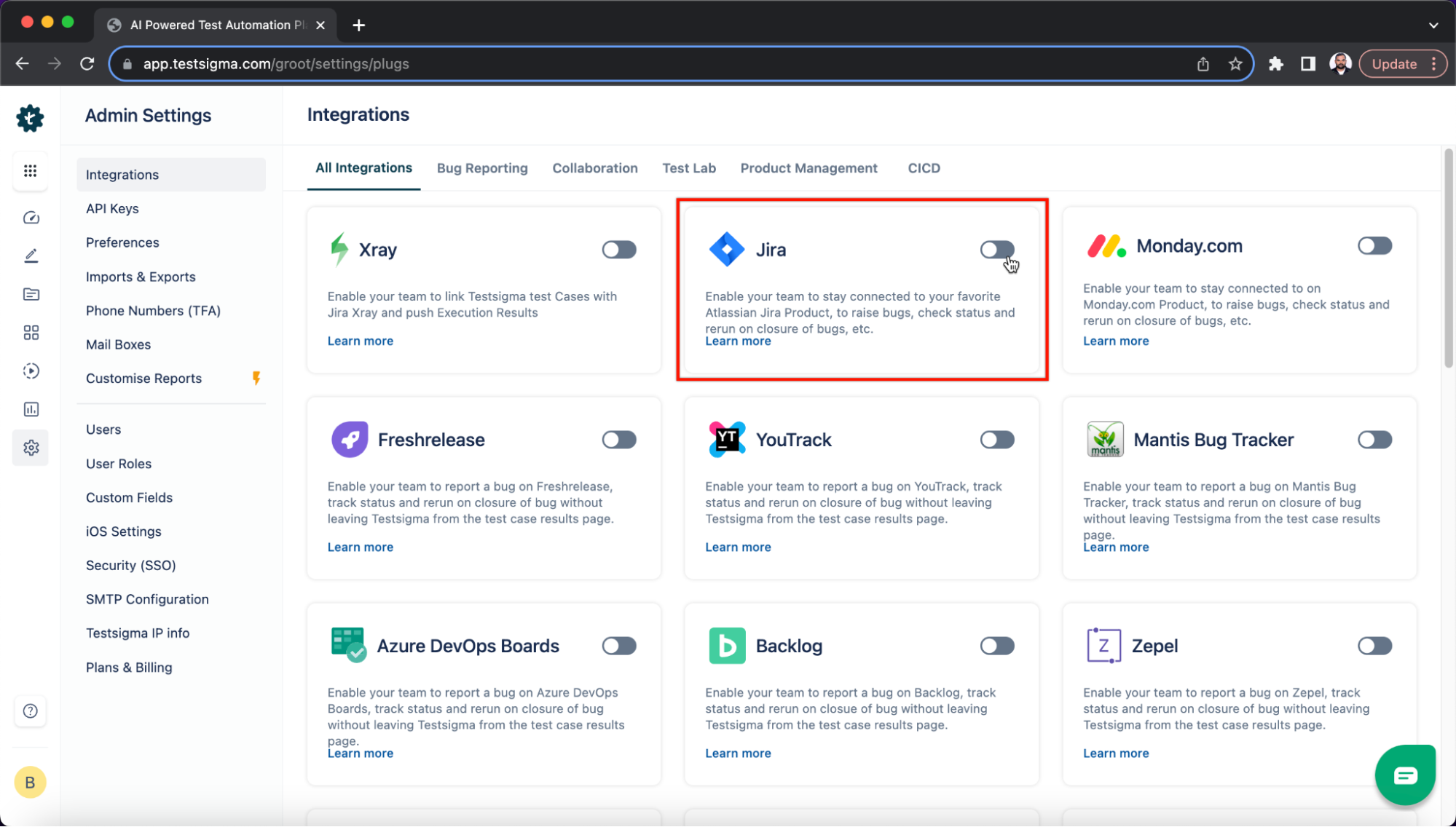Viewport: 1456px width, 827px height.
Task: Switch to the CICD tab
Action: tap(924, 168)
